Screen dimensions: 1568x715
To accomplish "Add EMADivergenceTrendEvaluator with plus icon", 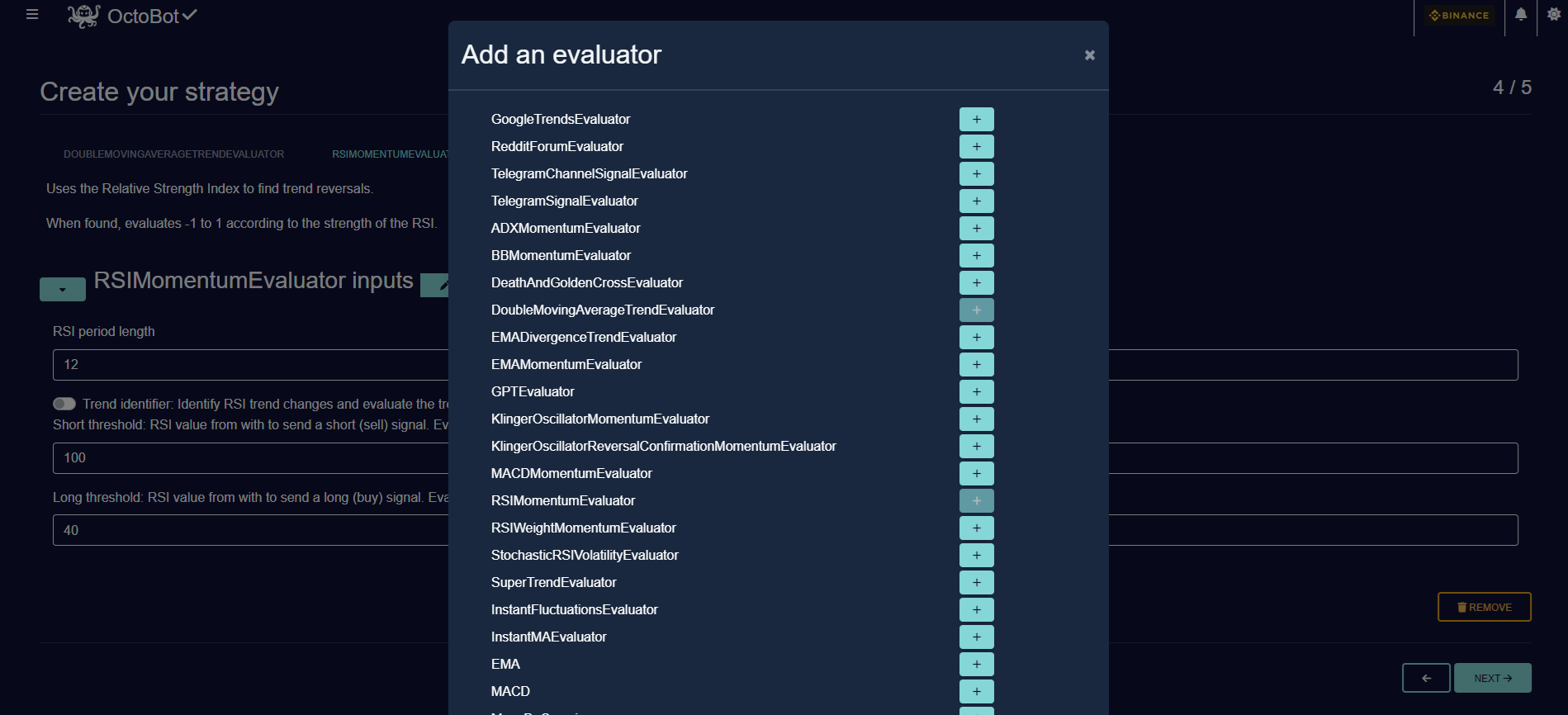I will [x=976, y=337].
